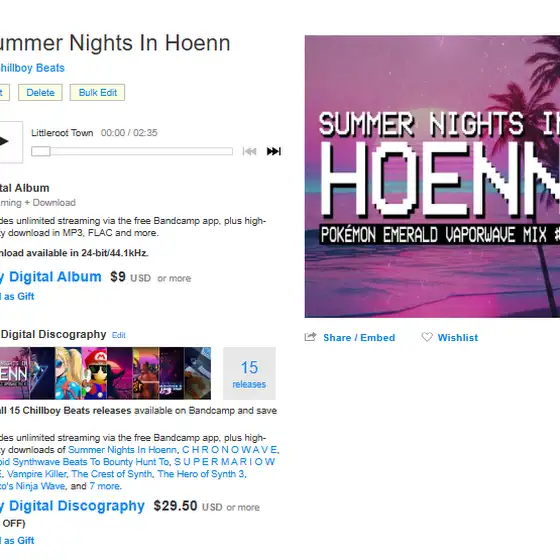The image size is (560, 560).
Task: Open the Vampire Killer album link
Action: (37, 474)
